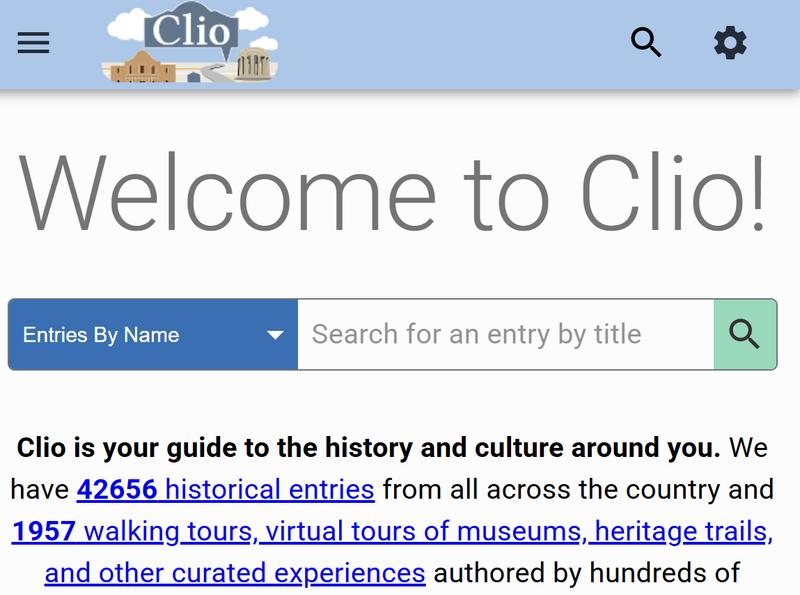
Task: Click the entry title search input field
Action: point(505,334)
